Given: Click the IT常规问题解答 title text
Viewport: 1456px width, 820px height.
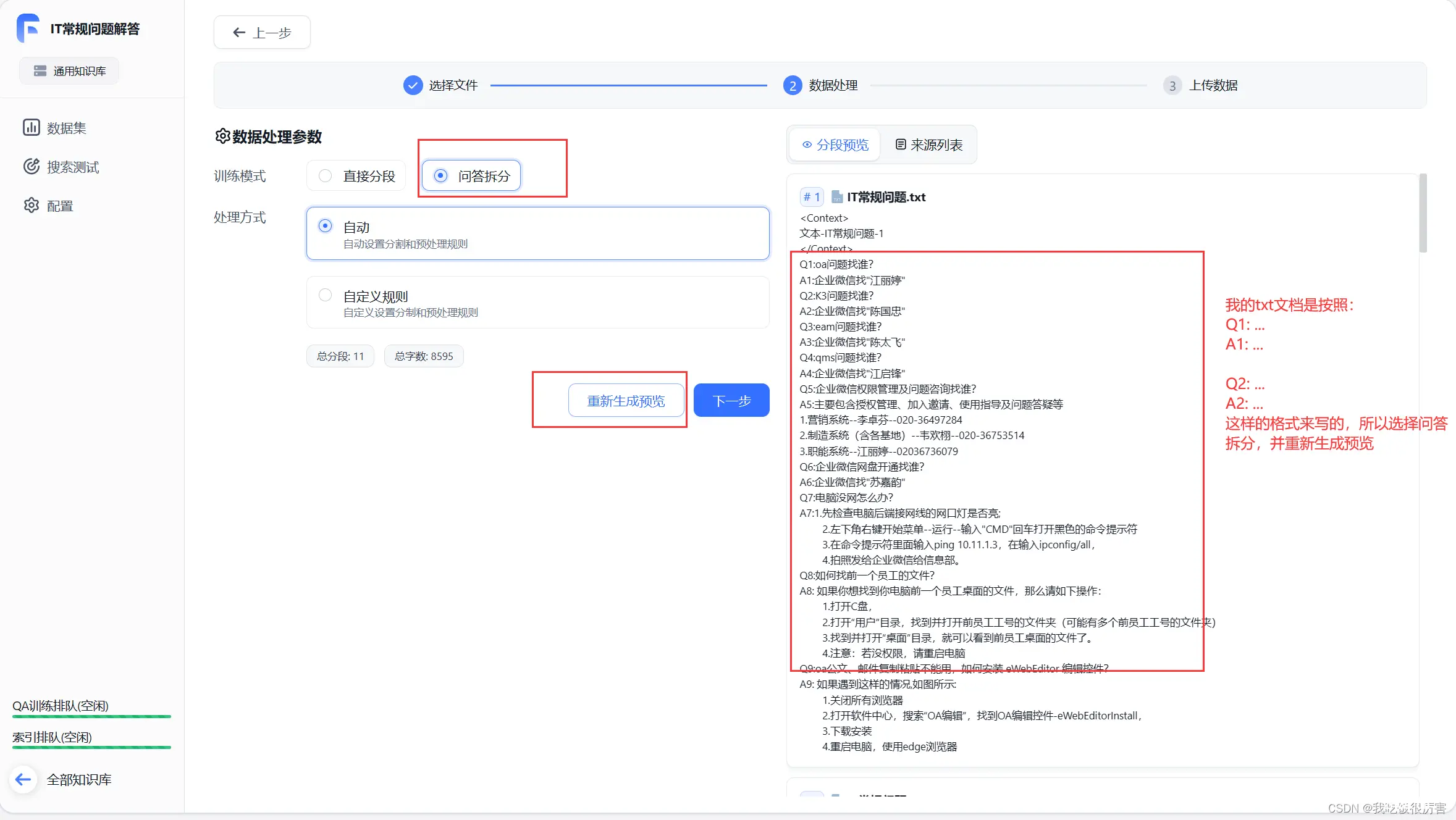Looking at the screenshot, I should [x=95, y=28].
